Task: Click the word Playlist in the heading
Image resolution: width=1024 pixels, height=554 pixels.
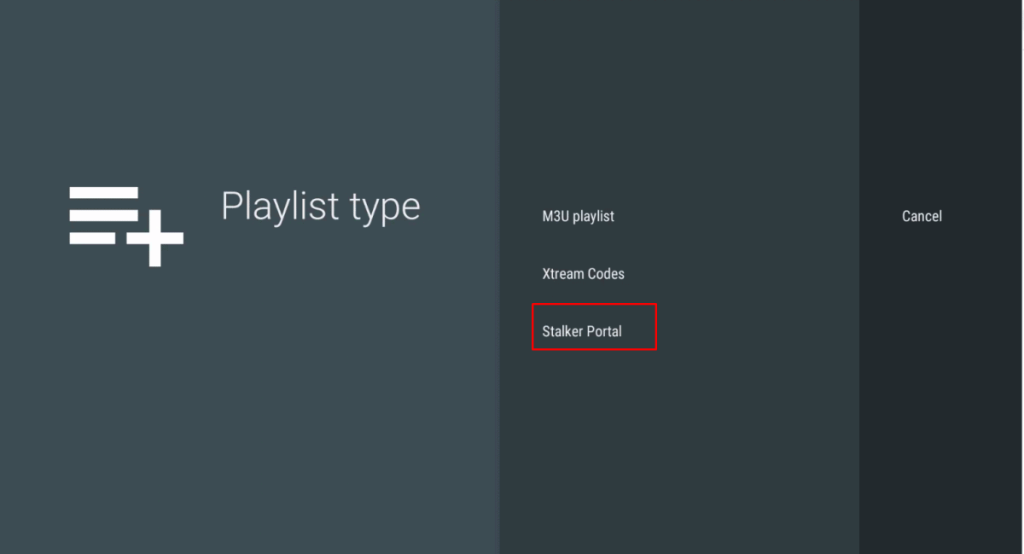Action: (x=281, y=206)
